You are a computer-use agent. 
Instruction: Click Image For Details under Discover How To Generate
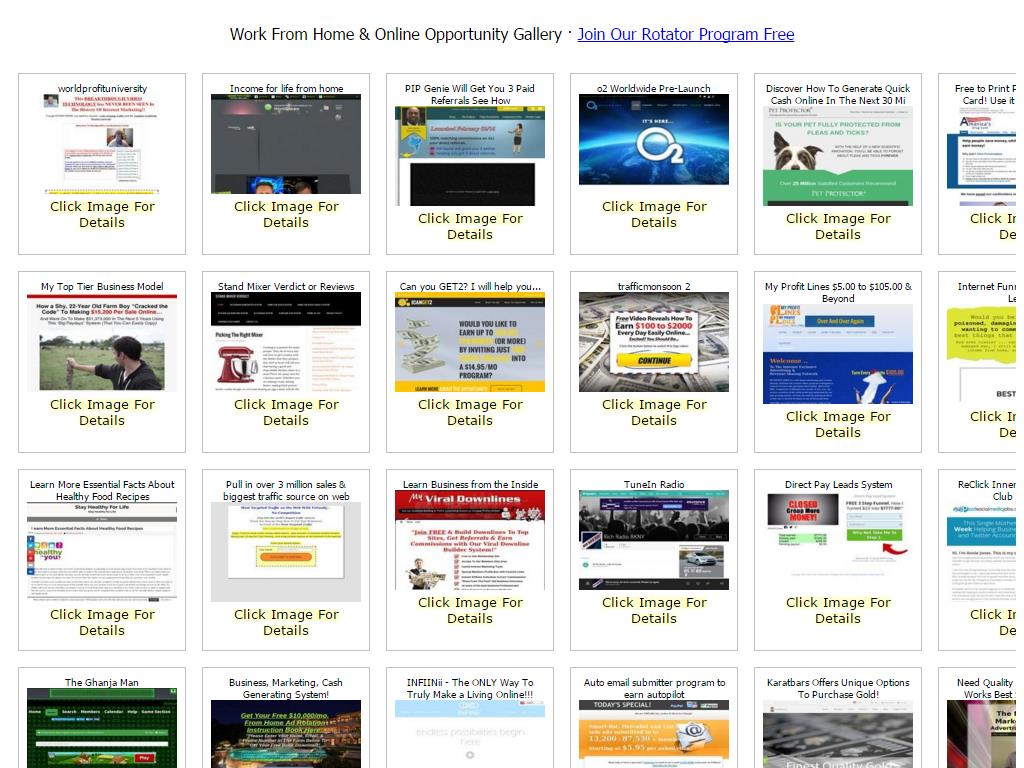[x=838, y=227]
